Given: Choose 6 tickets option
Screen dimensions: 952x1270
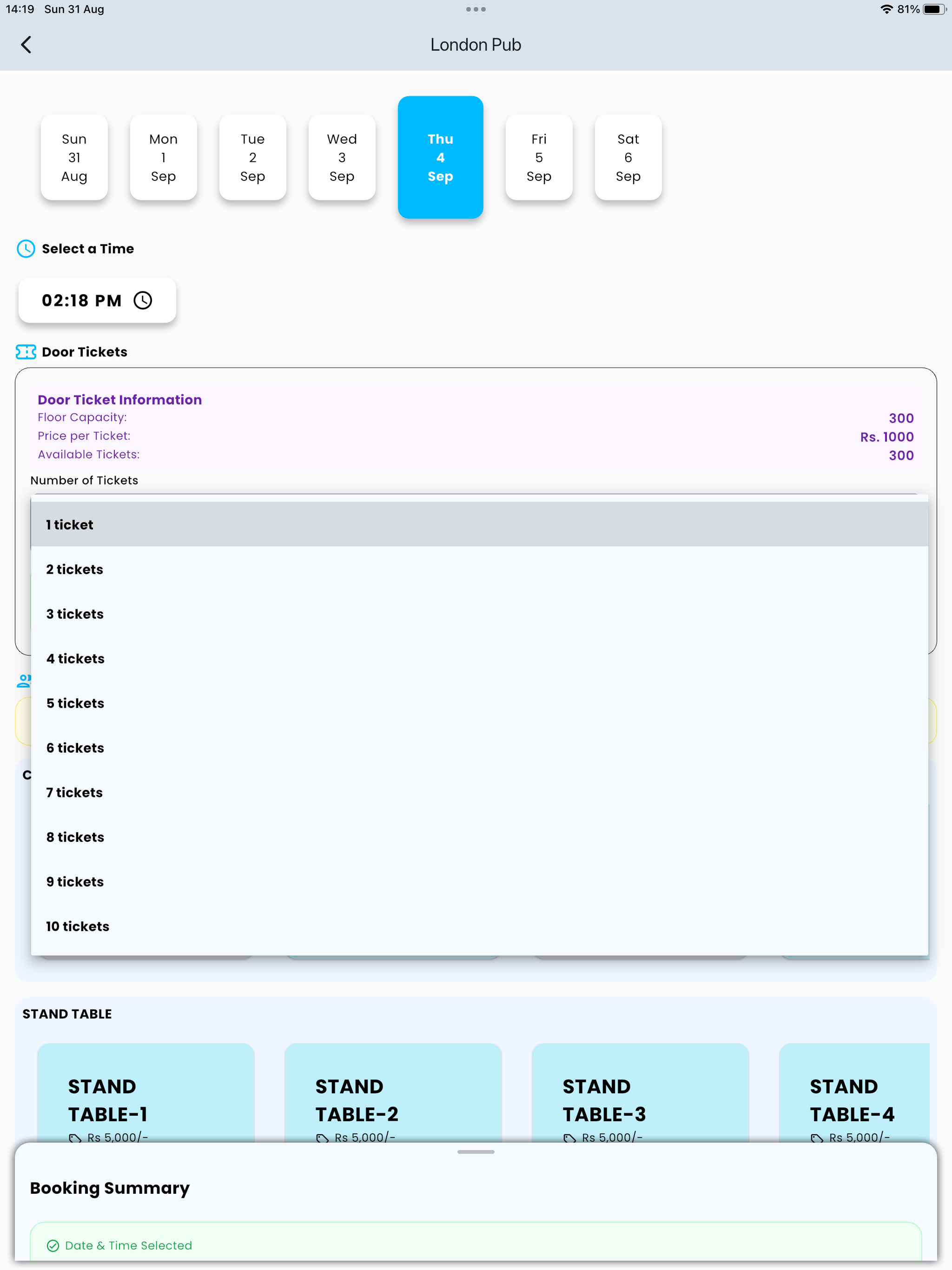Looking at the screenshot, I should pos(479,747).
